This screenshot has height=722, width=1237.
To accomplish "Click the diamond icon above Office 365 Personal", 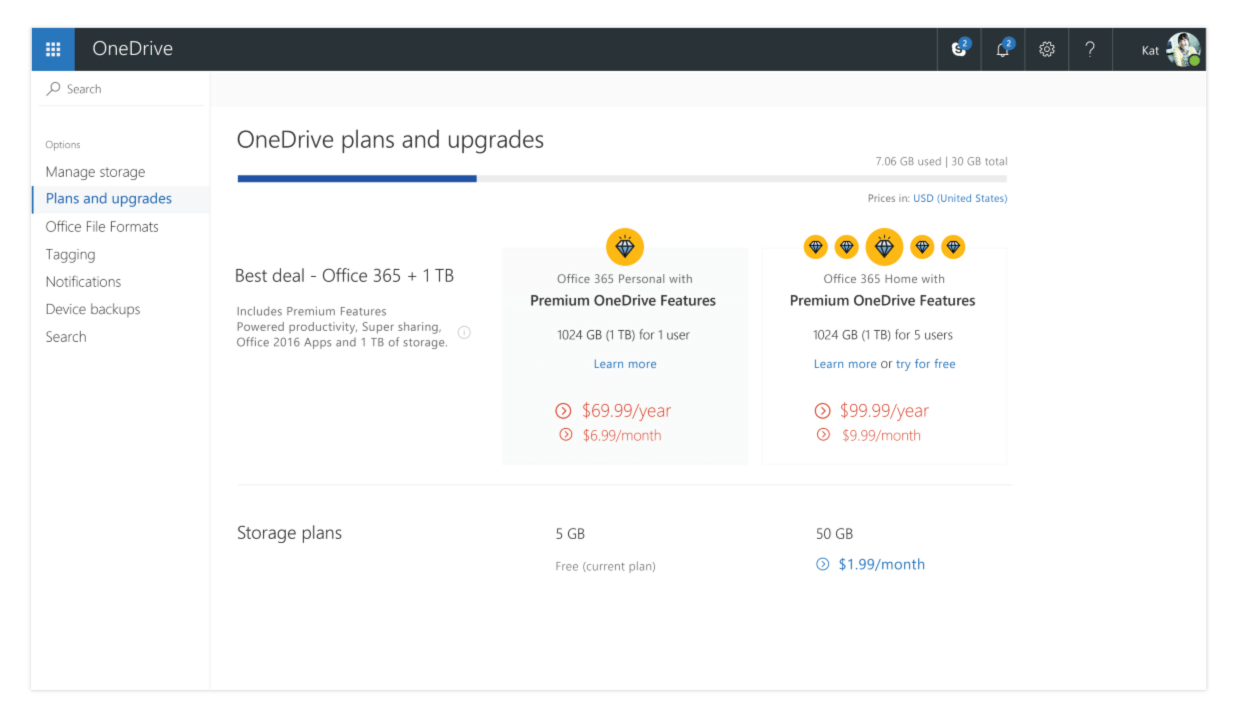I will coord(625,247).
